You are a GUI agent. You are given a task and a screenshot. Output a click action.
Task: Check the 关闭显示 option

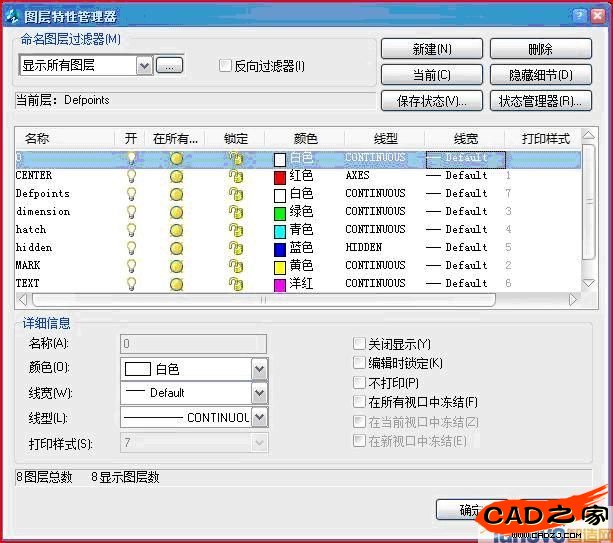[360, 344]
